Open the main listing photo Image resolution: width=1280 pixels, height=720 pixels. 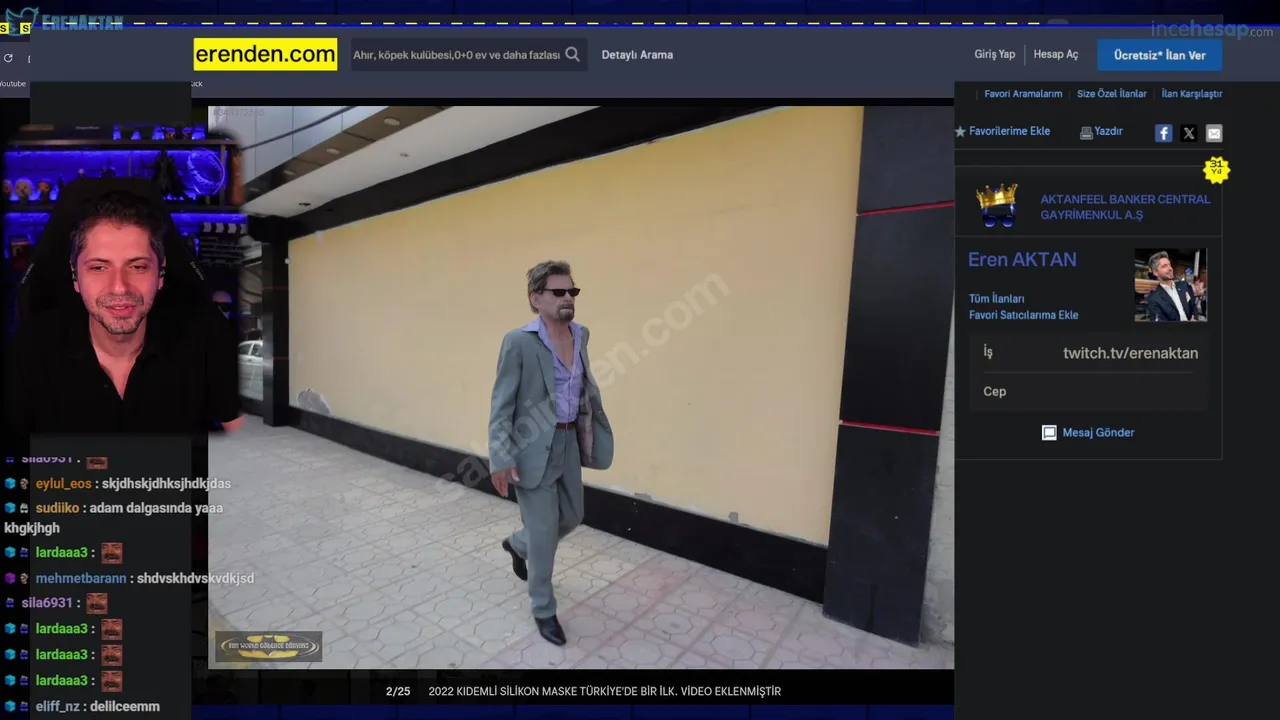(581, 387)
